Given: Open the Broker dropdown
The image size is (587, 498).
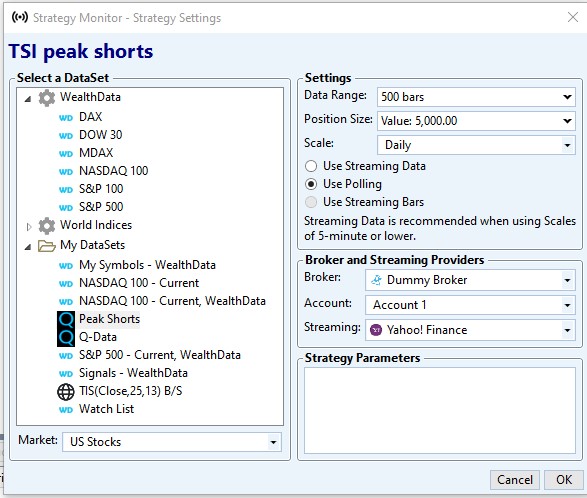Looking at the screenshot, I should (567, 280).
